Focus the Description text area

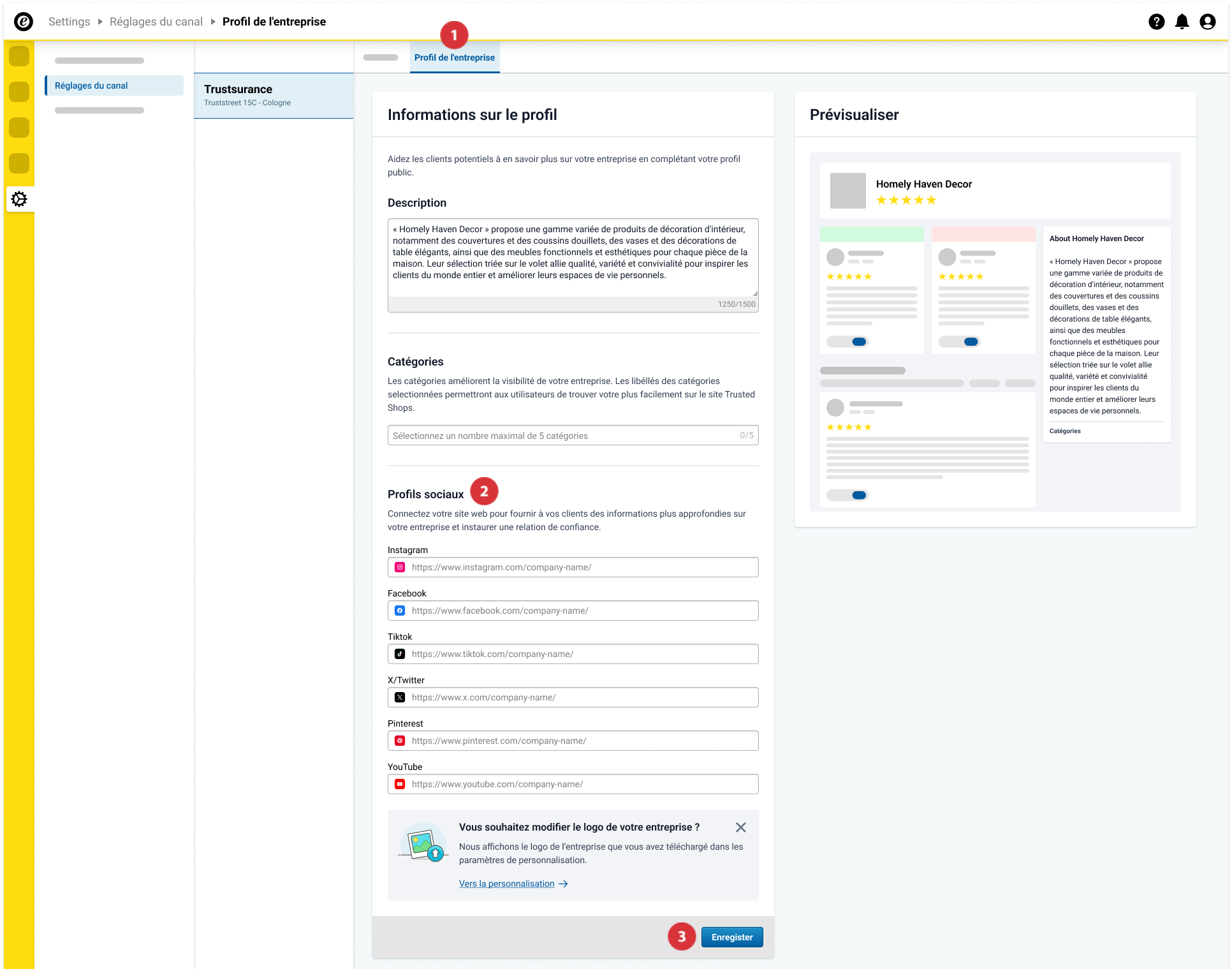coord(573,258)
